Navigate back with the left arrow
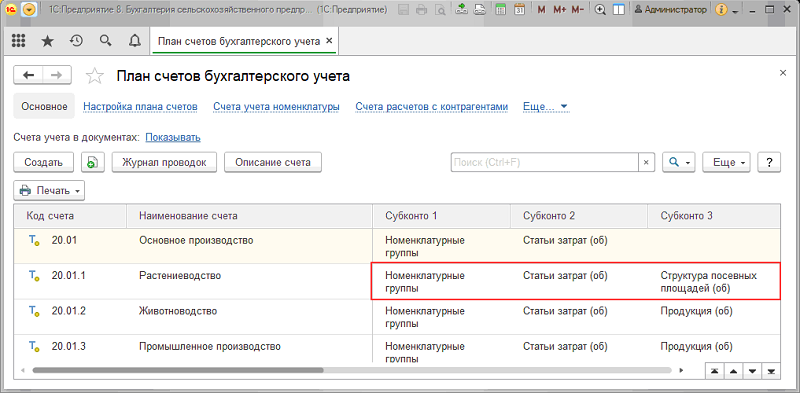This screenshot has height=393, width=800. 28,76
